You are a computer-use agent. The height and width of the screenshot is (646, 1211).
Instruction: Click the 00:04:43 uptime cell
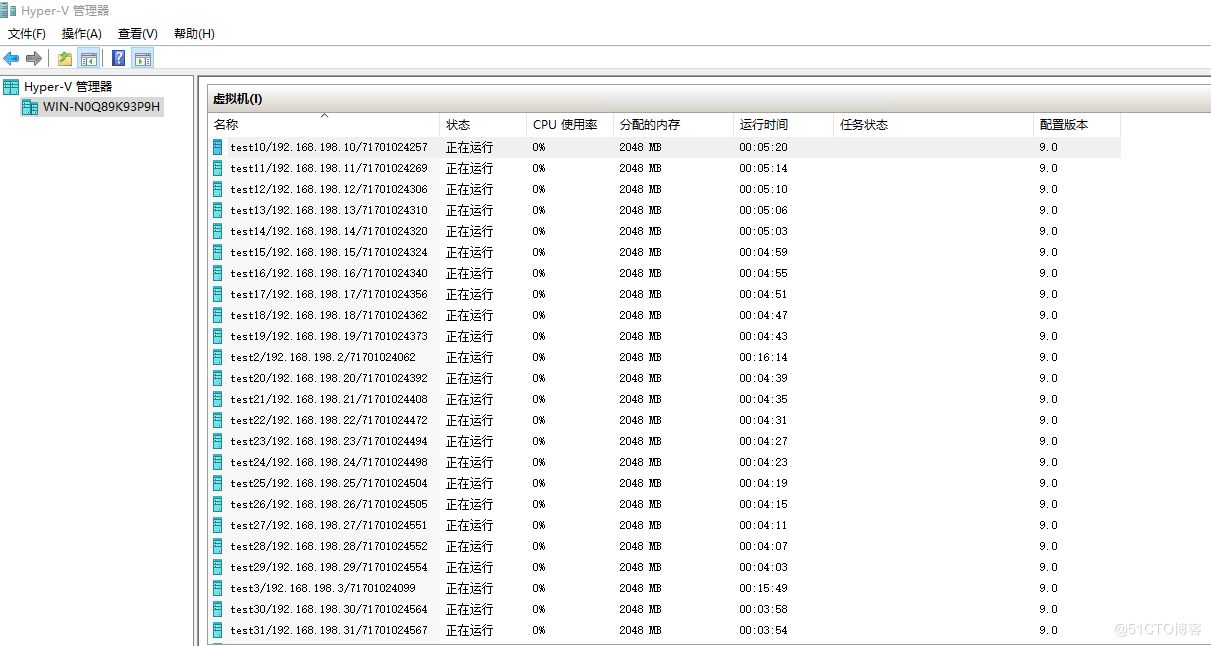tap(763, 336)
